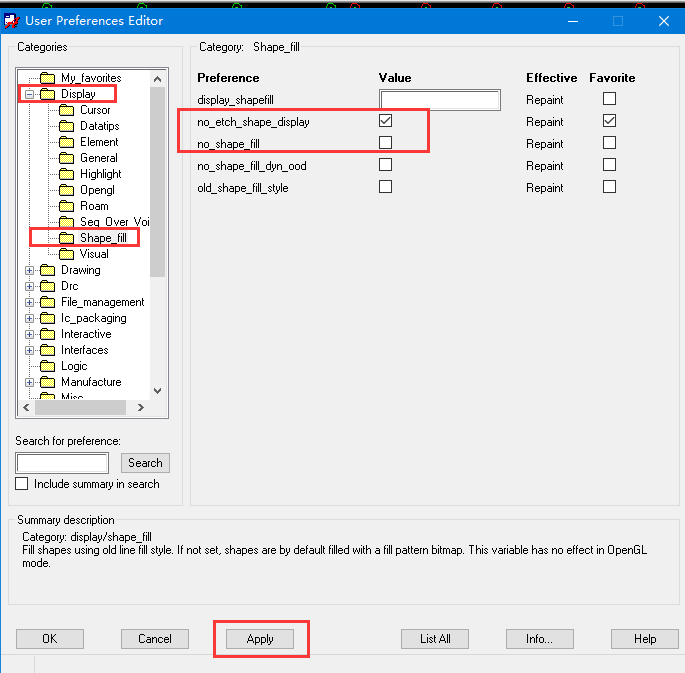Click the File_management folder icon
The height and width of the screenshot is (673, 685).
[x=47, y=302]
